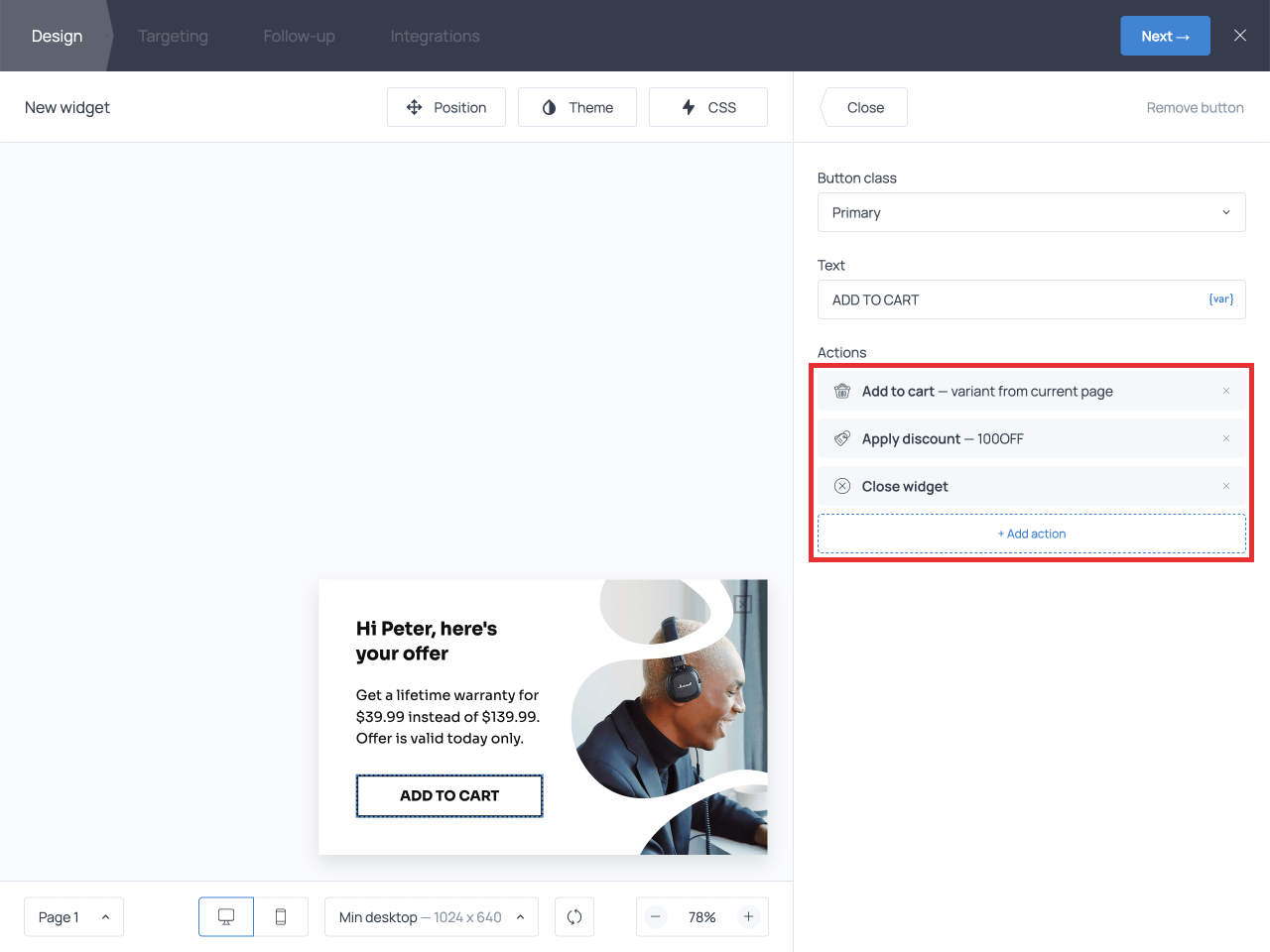1270x952 pixels.
Task: Remove the Close widget action
Action: (x=1226, y=486)
